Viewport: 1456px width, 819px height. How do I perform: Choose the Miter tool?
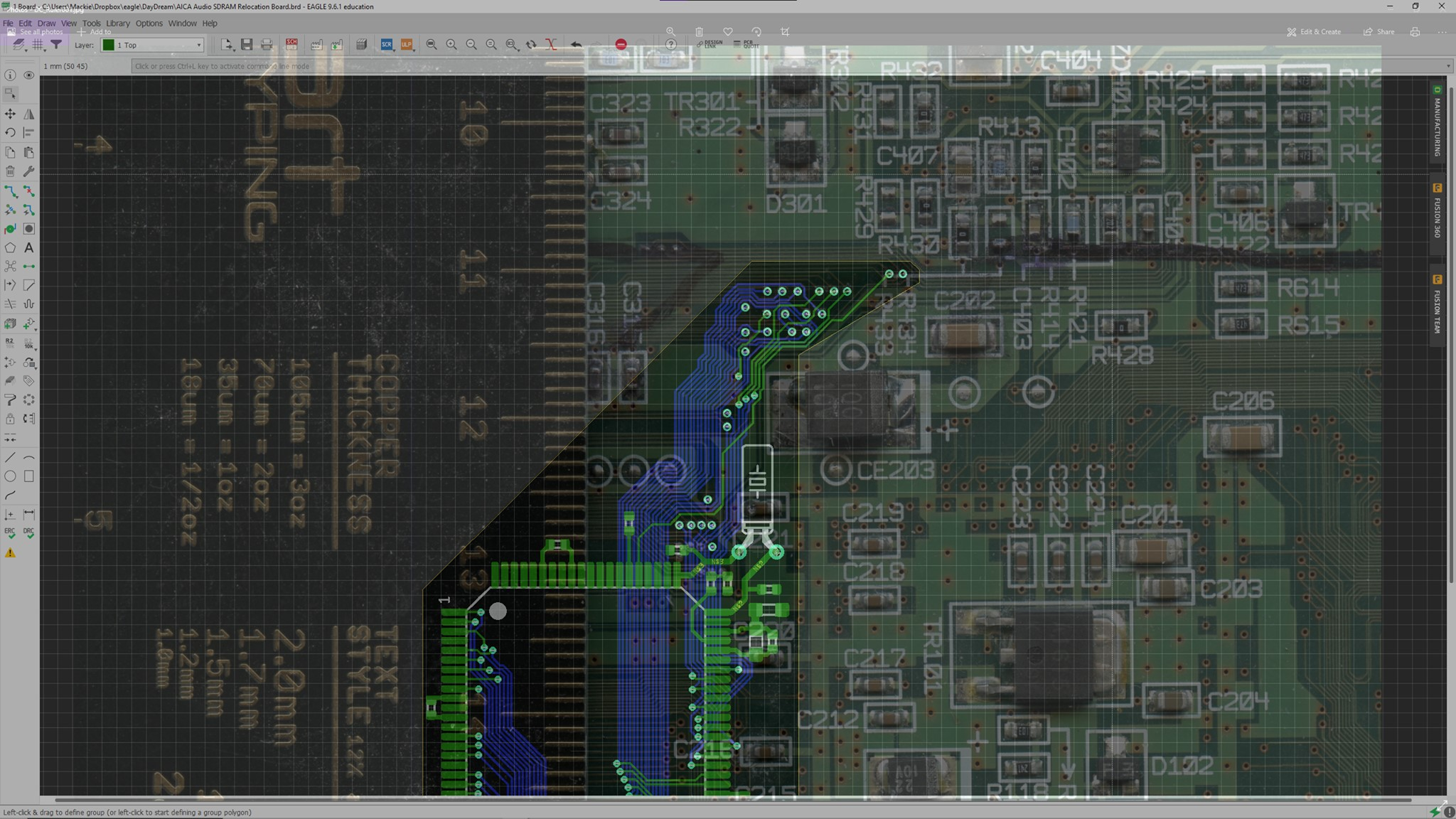click(29, 285)
